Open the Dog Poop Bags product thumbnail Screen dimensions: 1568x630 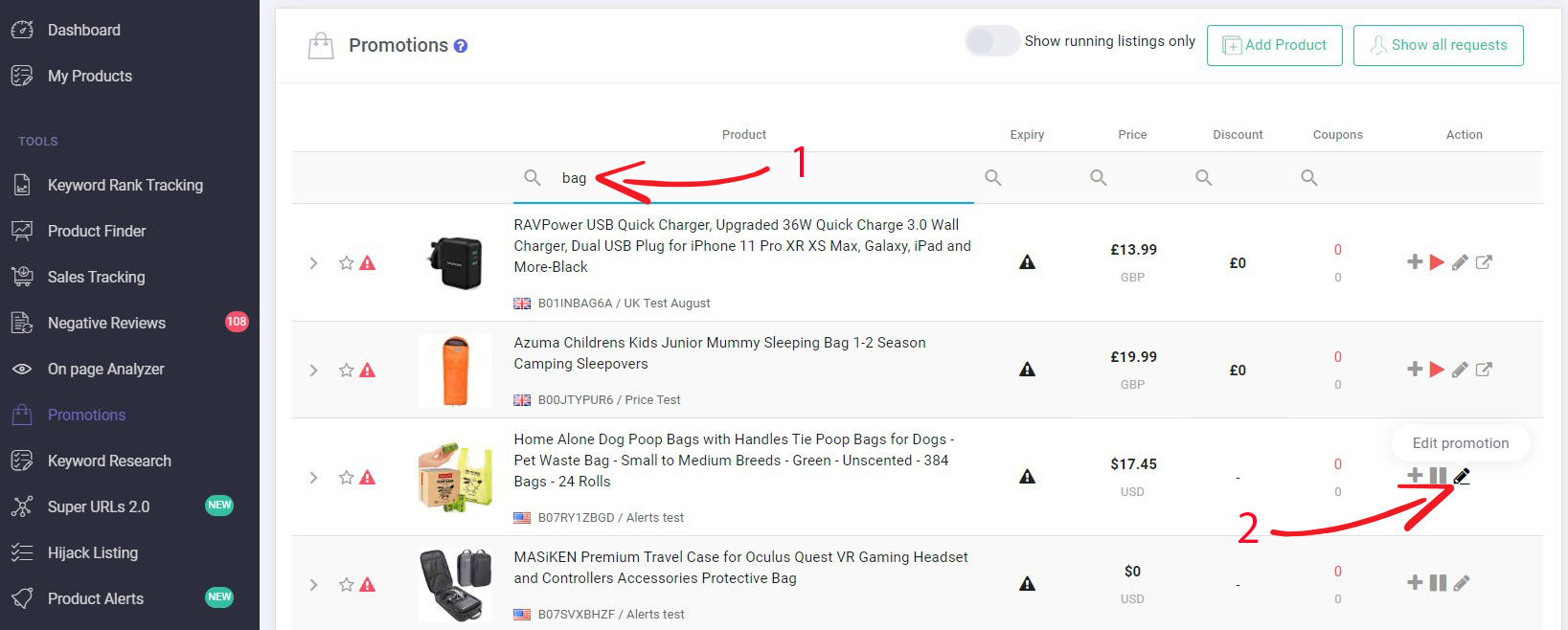click(456, 477)
